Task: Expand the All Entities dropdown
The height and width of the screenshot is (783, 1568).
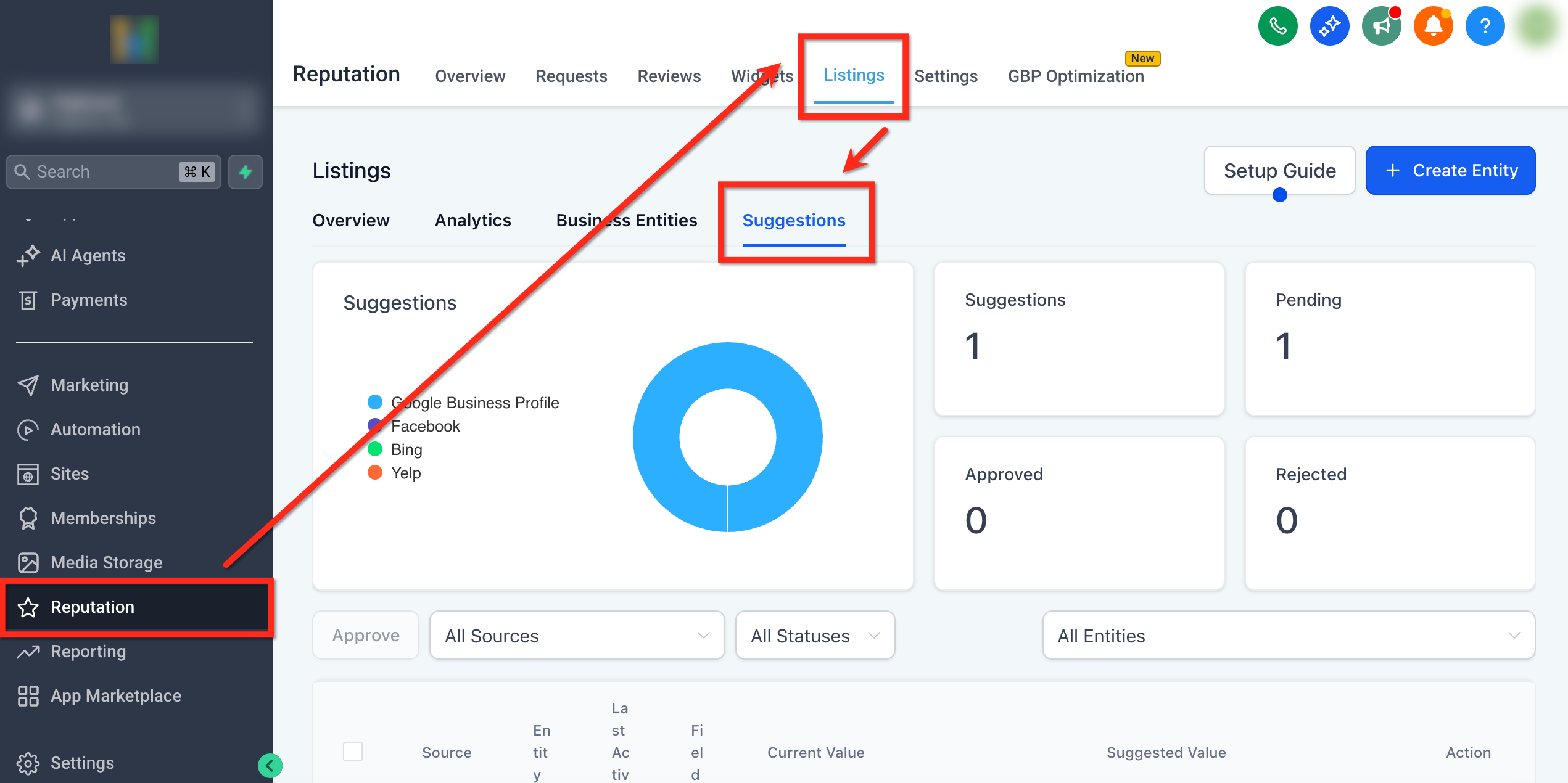Action: (x=1288, y=636)
